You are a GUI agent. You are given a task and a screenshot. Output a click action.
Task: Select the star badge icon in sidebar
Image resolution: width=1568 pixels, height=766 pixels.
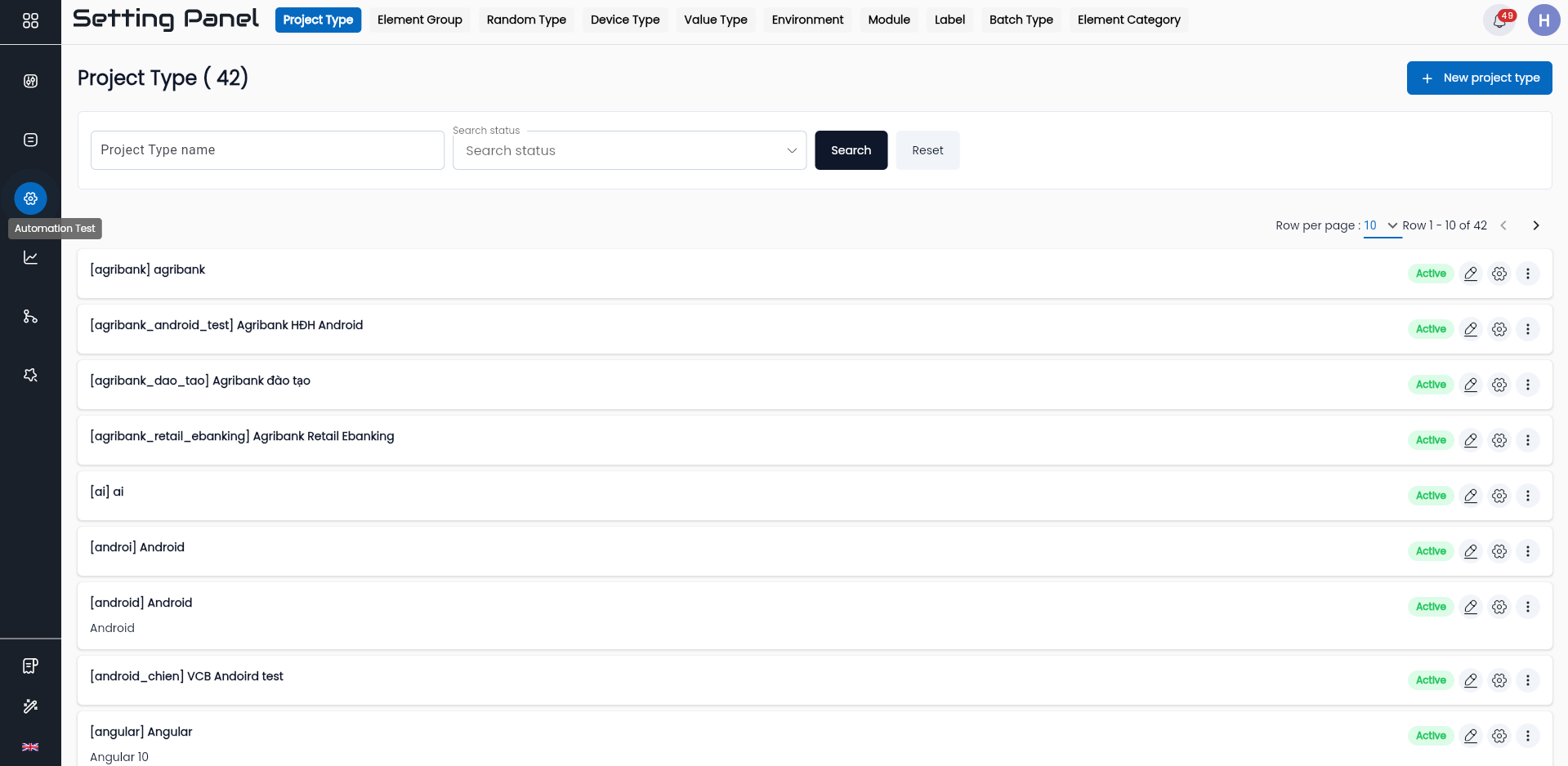point(30,375)
